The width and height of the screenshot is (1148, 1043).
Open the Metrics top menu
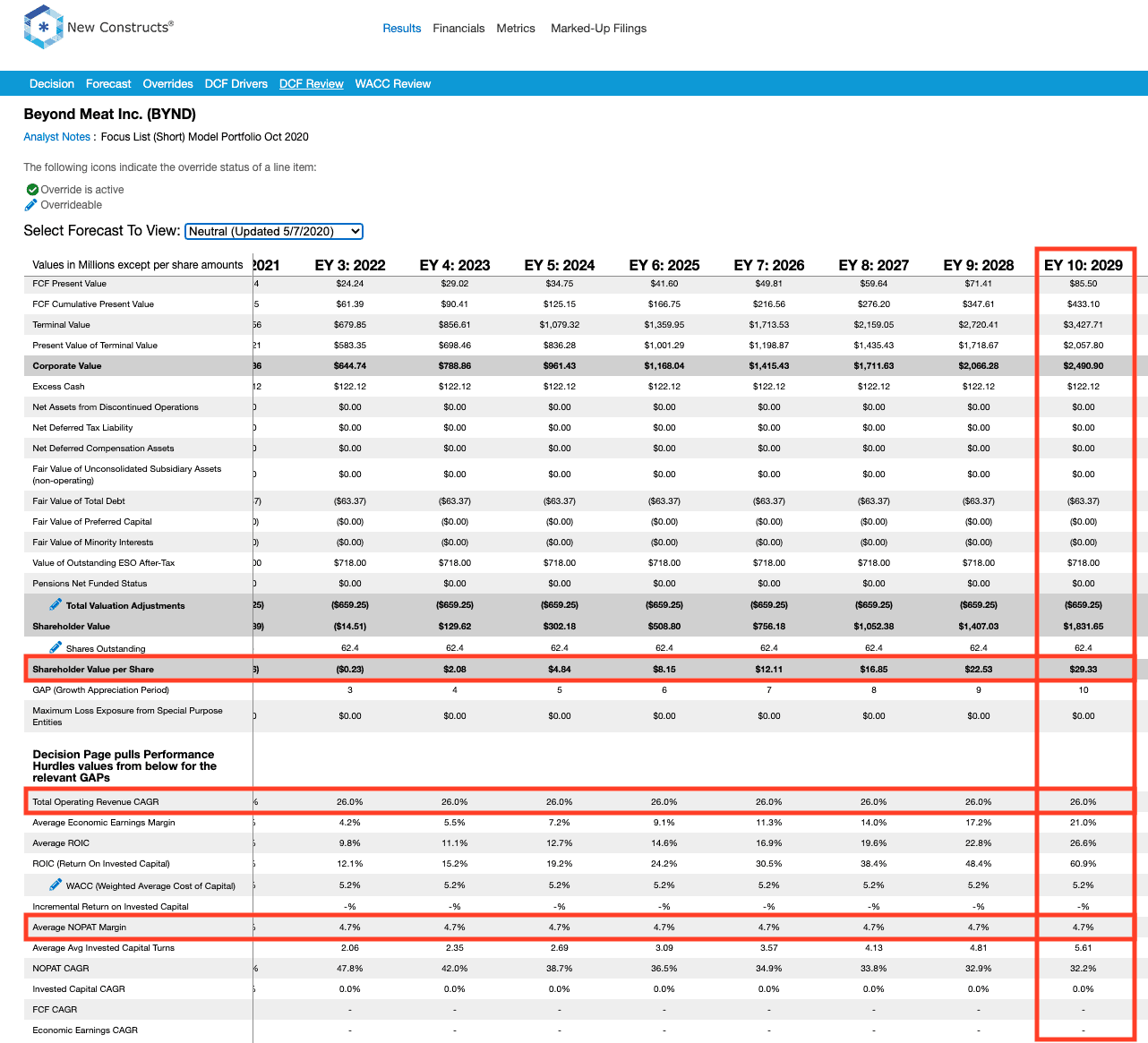point(516,29)
